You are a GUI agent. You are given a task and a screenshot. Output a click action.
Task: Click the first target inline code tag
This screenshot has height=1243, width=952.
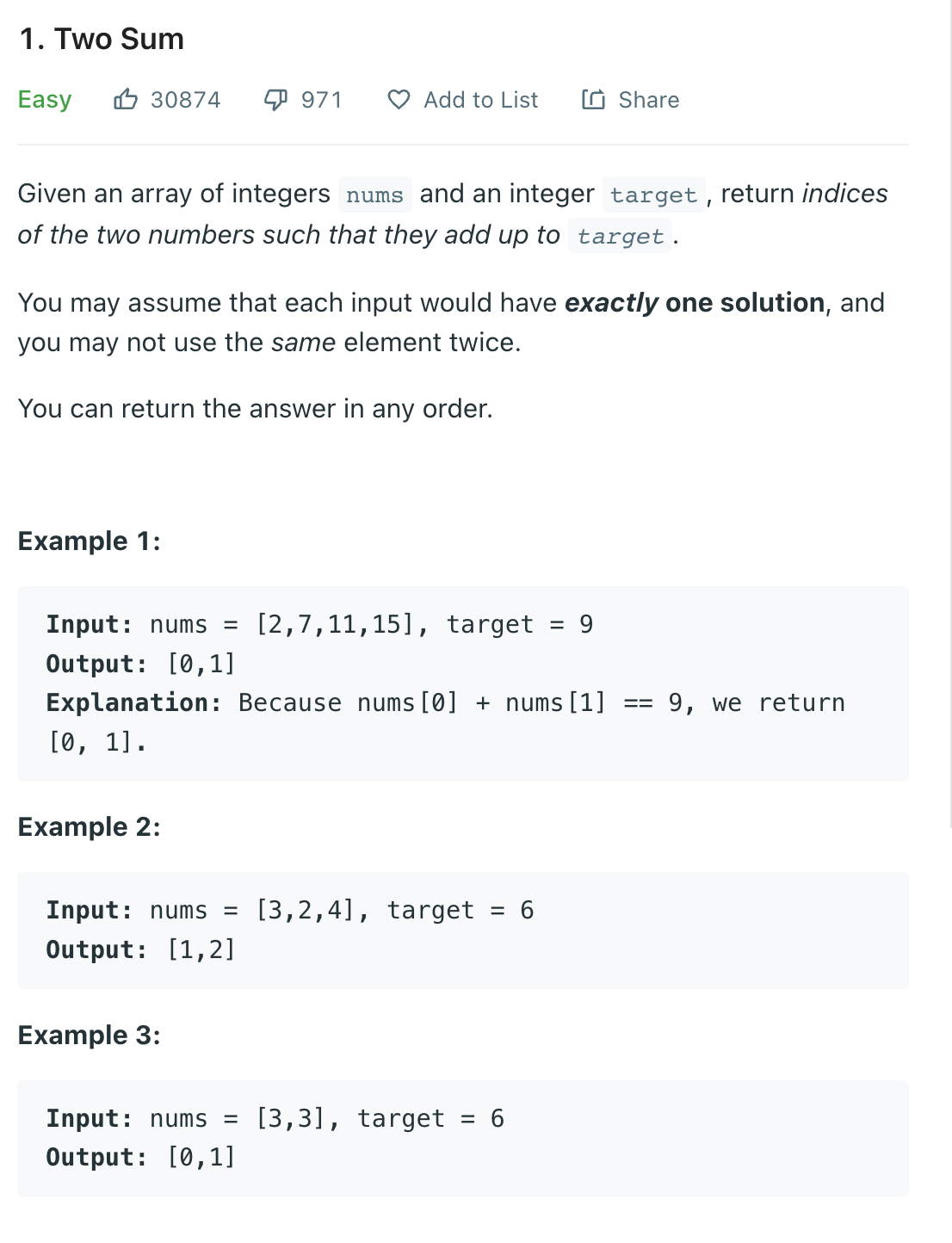(653, 195)
